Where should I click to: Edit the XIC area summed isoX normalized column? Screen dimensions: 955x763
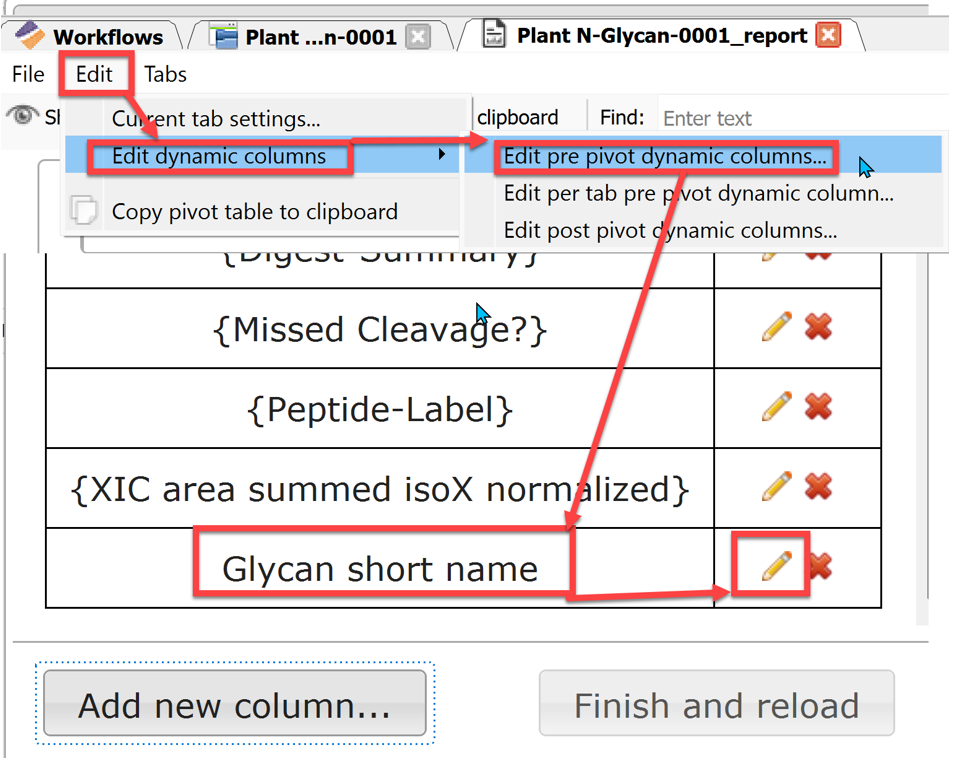point(776,487)
